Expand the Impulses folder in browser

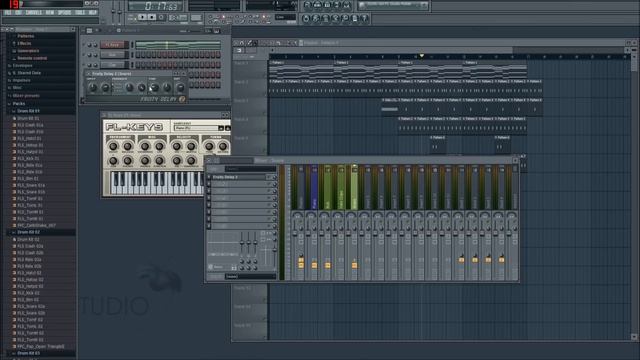(21, 80)
